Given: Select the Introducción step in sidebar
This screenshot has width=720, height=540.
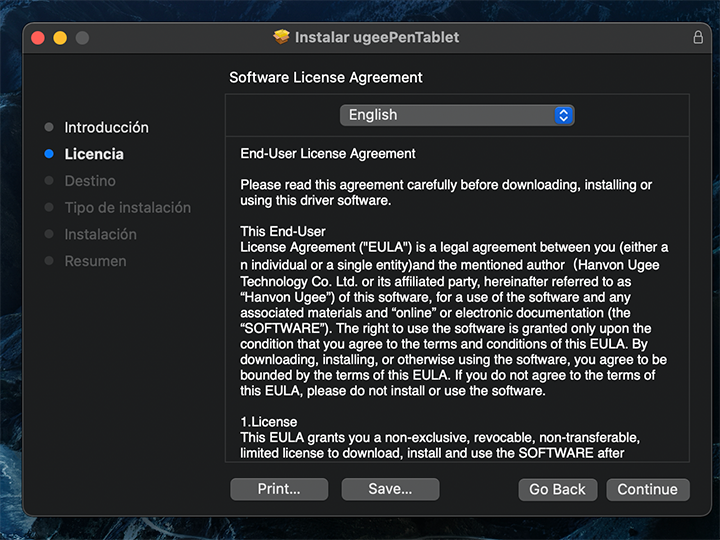Looking at the screenshot, I should click(106, 127).
